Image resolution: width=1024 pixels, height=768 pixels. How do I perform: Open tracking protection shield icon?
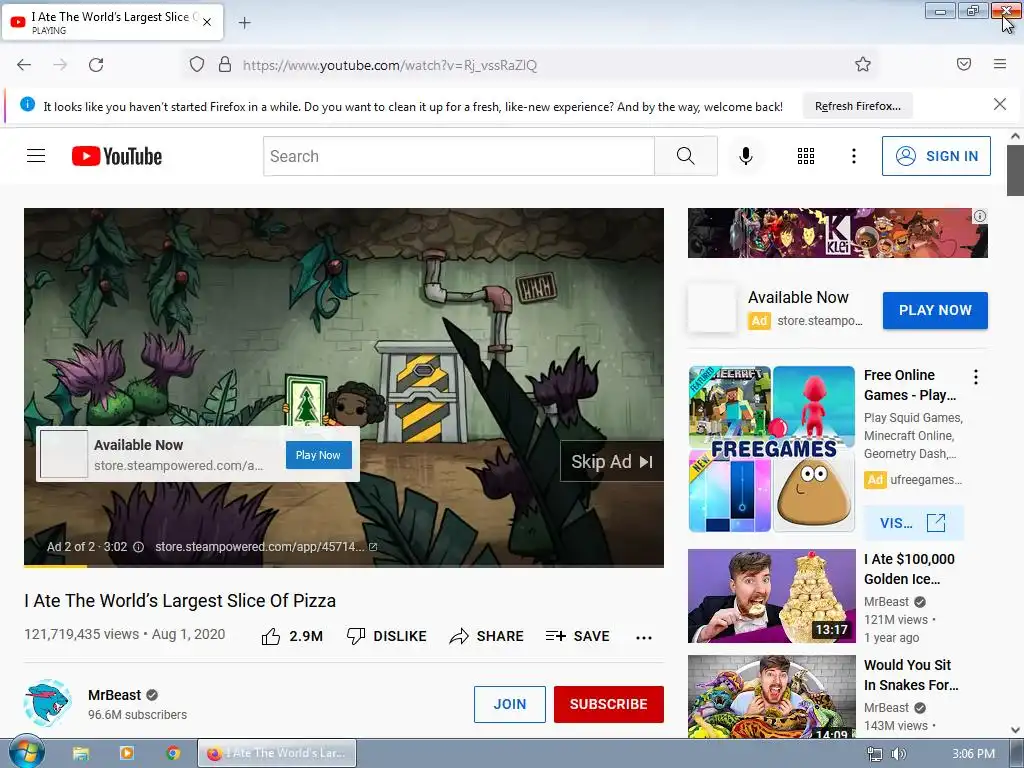pos(197,65)
